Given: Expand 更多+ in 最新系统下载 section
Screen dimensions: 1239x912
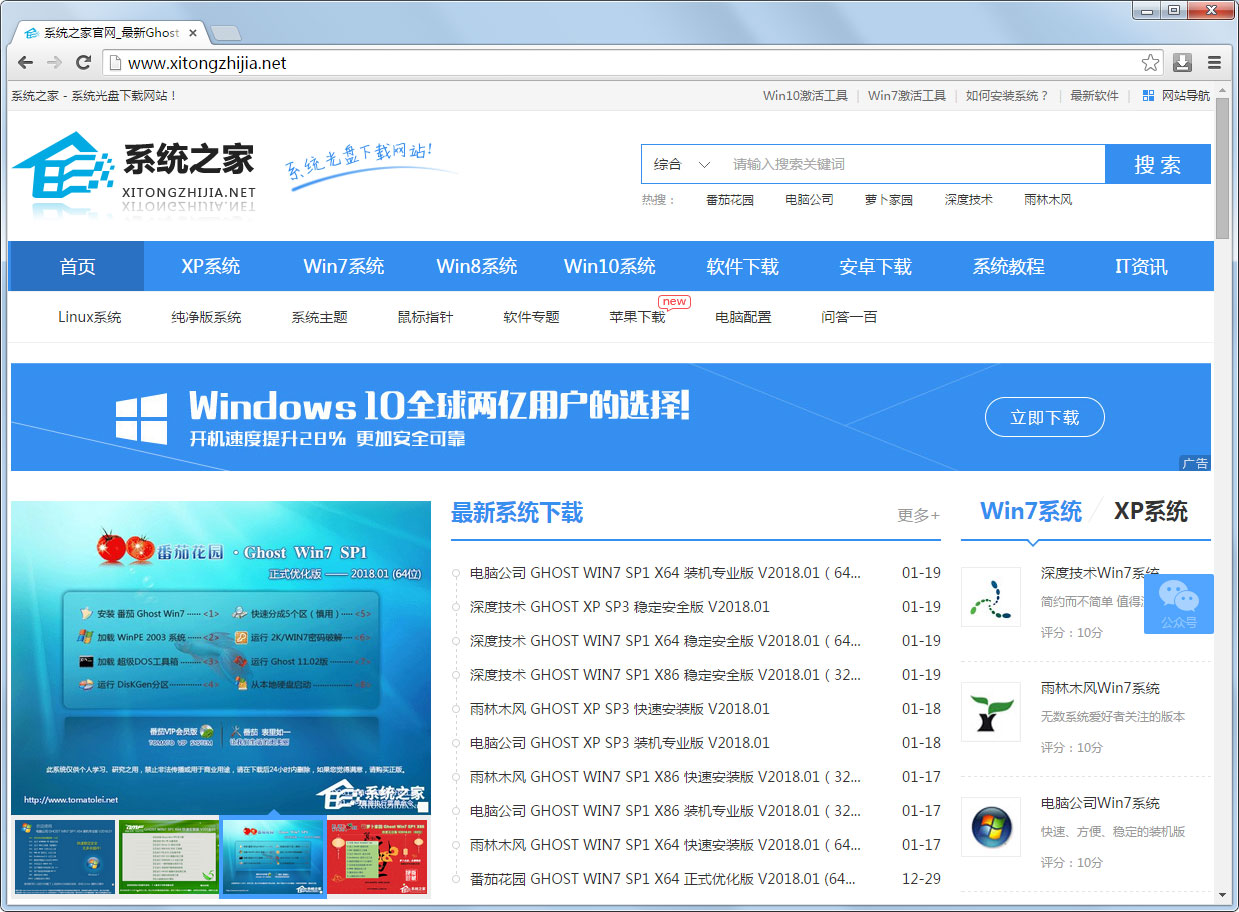Looking at the screenshot, I should (917, 516).
